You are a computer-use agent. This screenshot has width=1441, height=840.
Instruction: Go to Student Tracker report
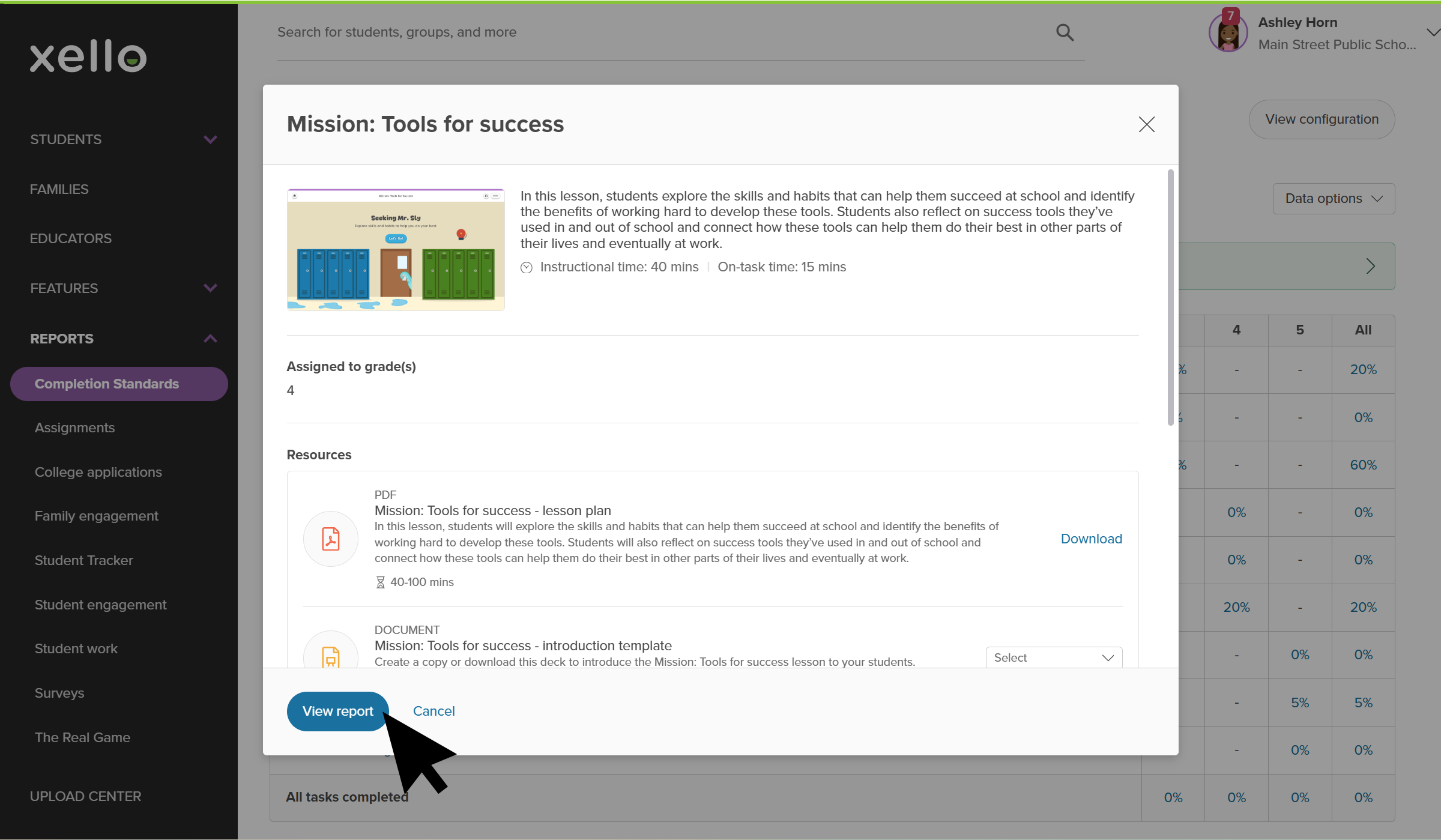[x=83, y=560]
